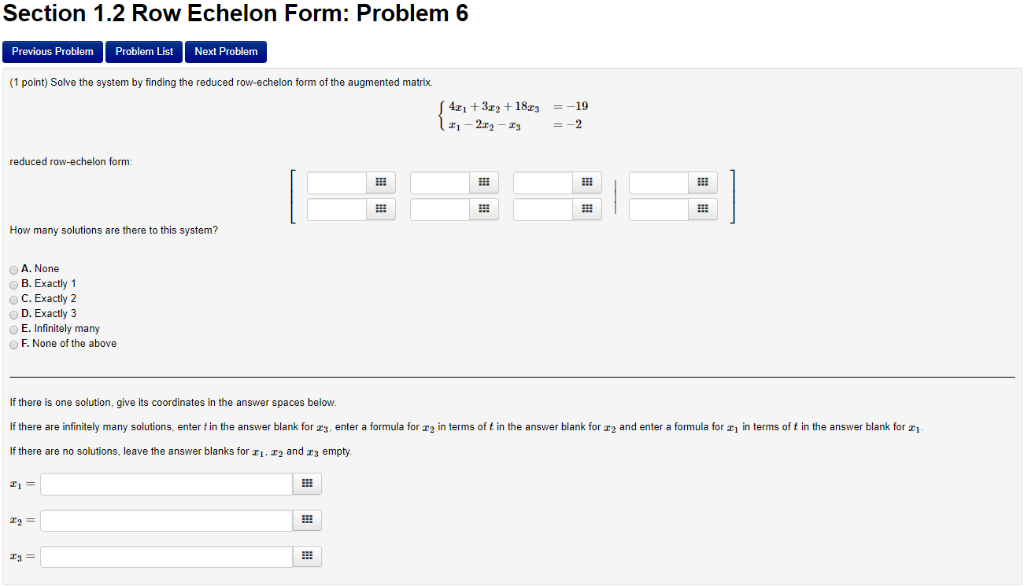The width and height of the screenshot is (1024, 586).
Task: Click the Previous Problem button
Action: [52, 51]
